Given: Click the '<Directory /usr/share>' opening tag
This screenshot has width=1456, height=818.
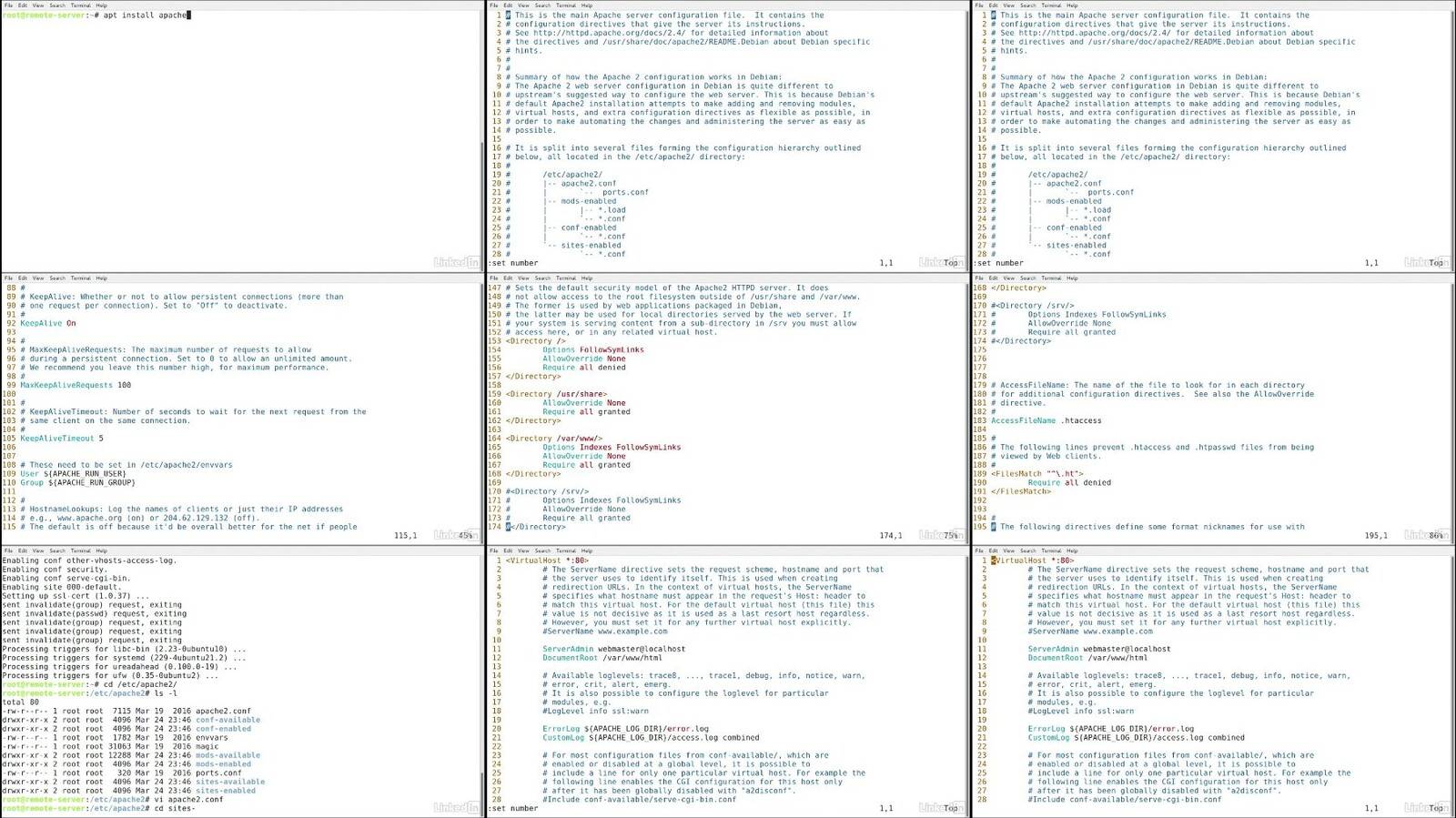Looking at the screenshot, I should (556, 395).
